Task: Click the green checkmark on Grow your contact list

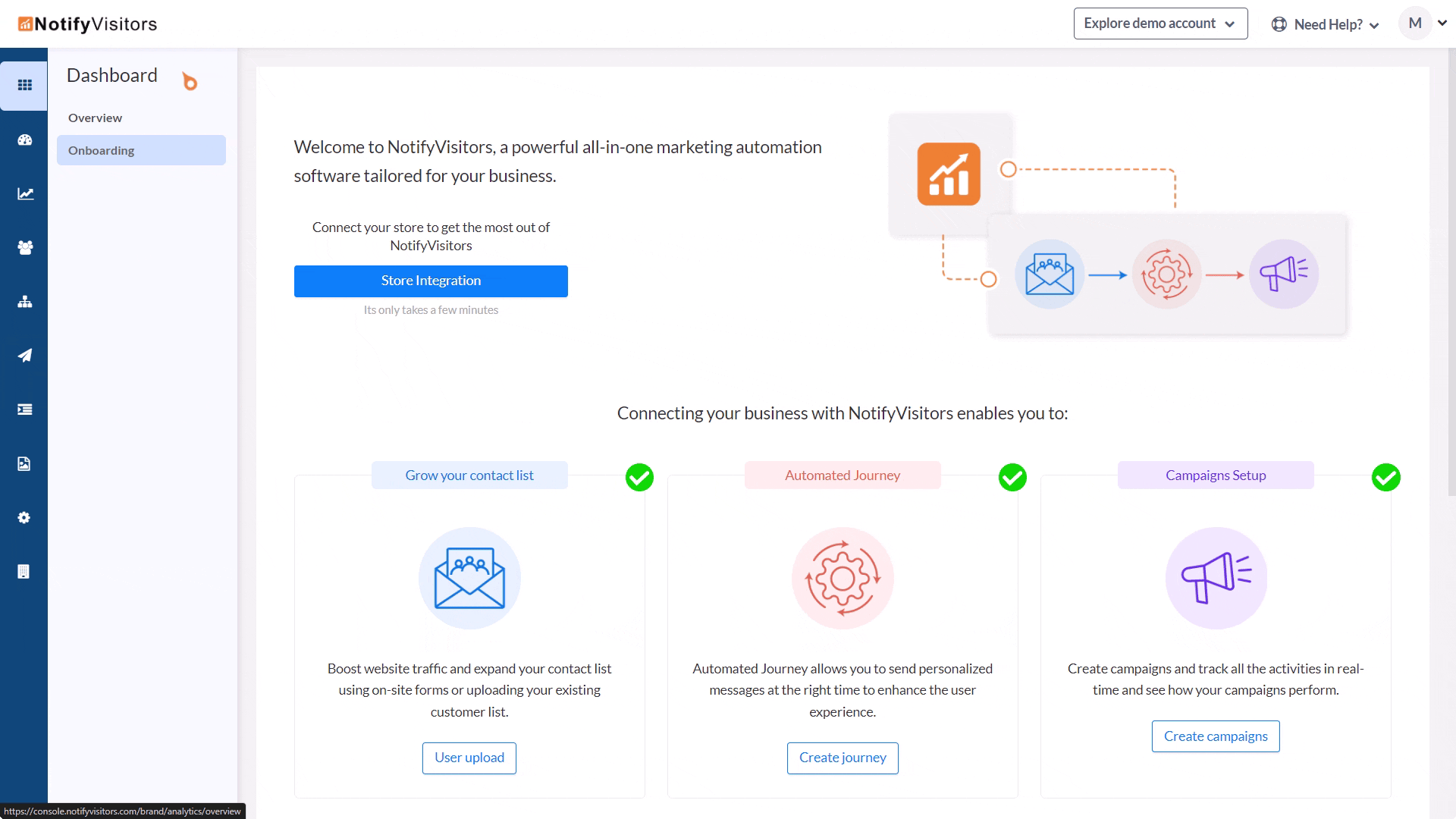Action: [x=639, y=478]
